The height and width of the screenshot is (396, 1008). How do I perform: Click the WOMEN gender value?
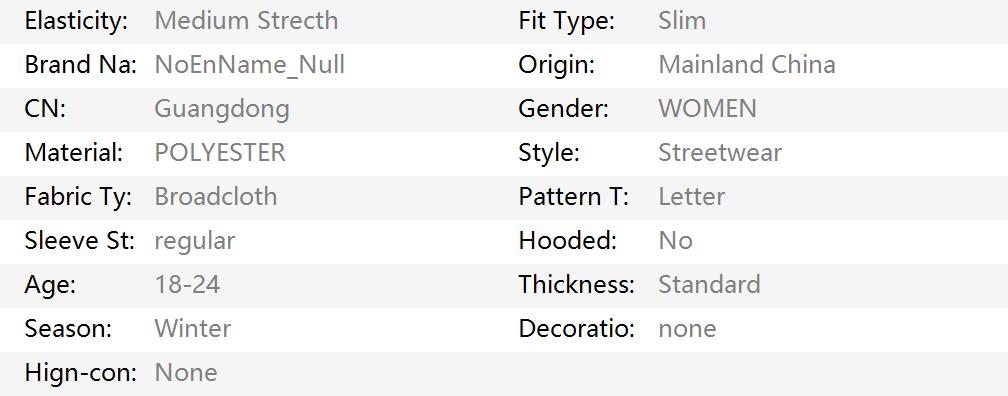(708, 109)
